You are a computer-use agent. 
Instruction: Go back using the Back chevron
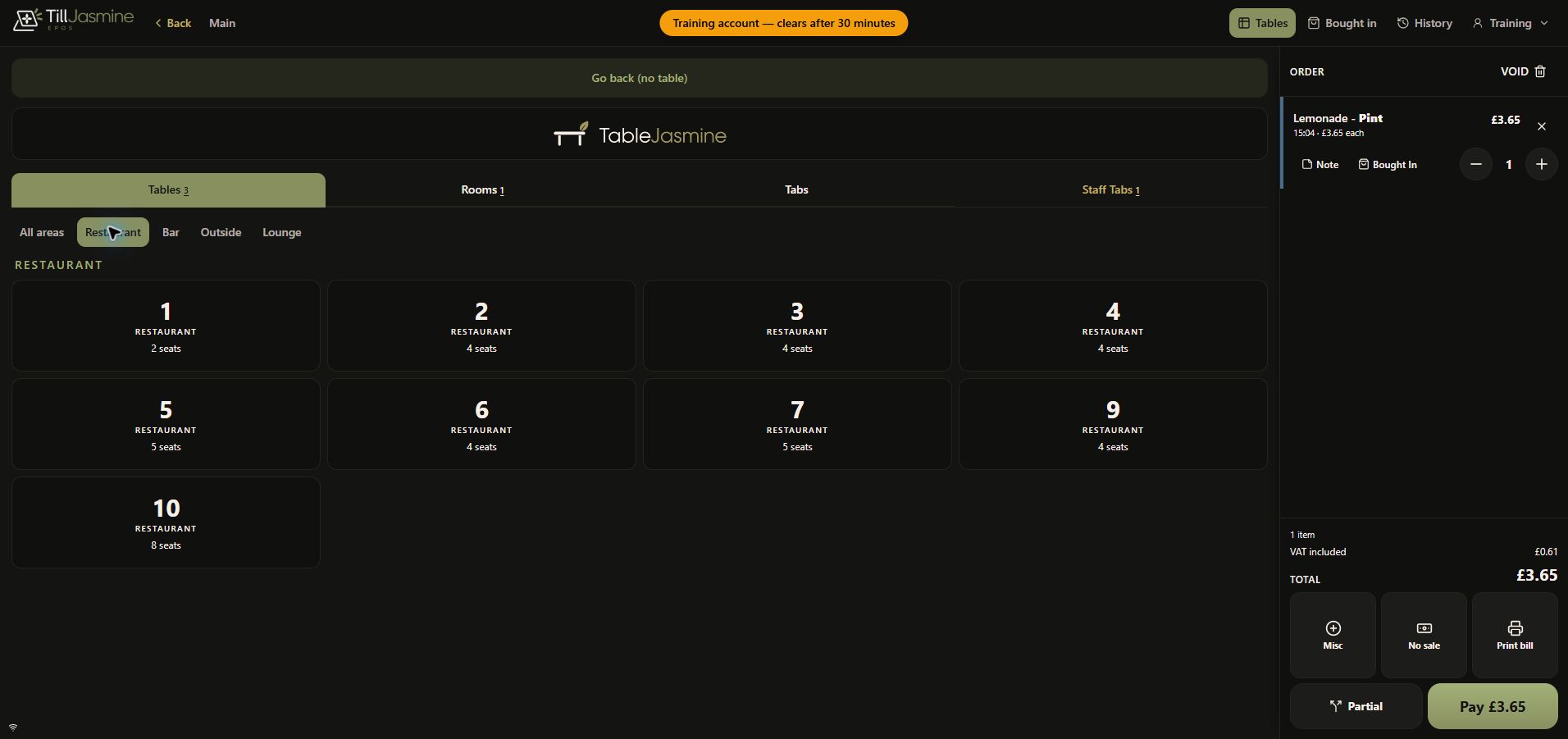pos(173,23)
